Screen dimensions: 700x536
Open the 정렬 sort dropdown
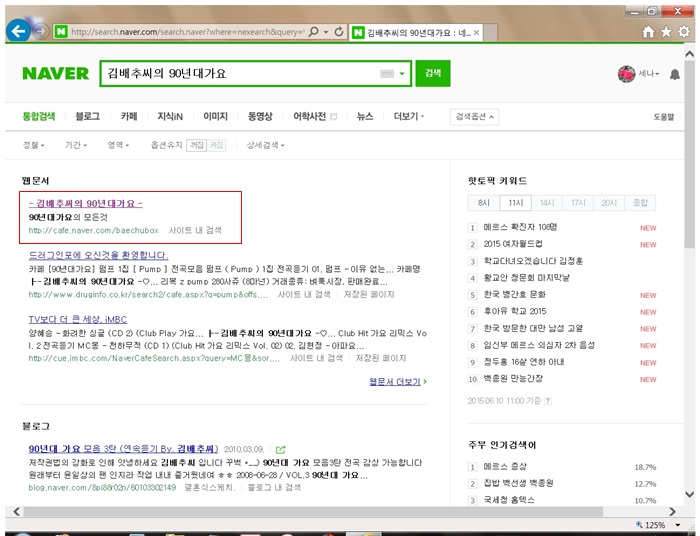(x=33, y=145)
